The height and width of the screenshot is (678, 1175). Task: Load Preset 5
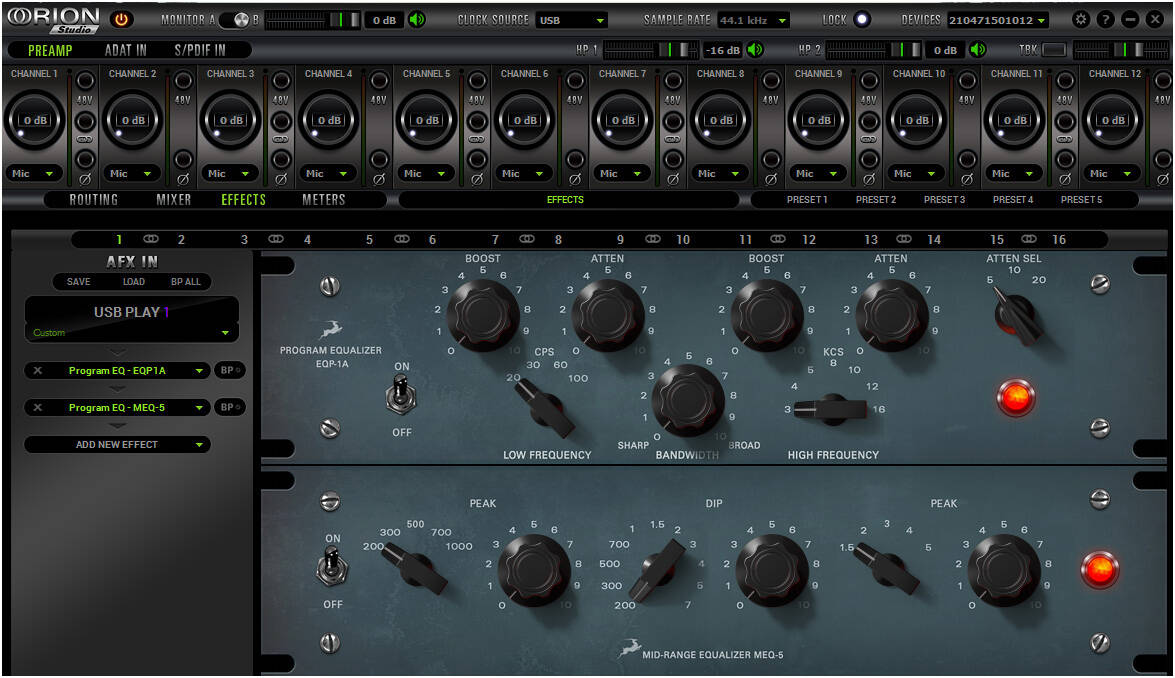[1081, 199]
